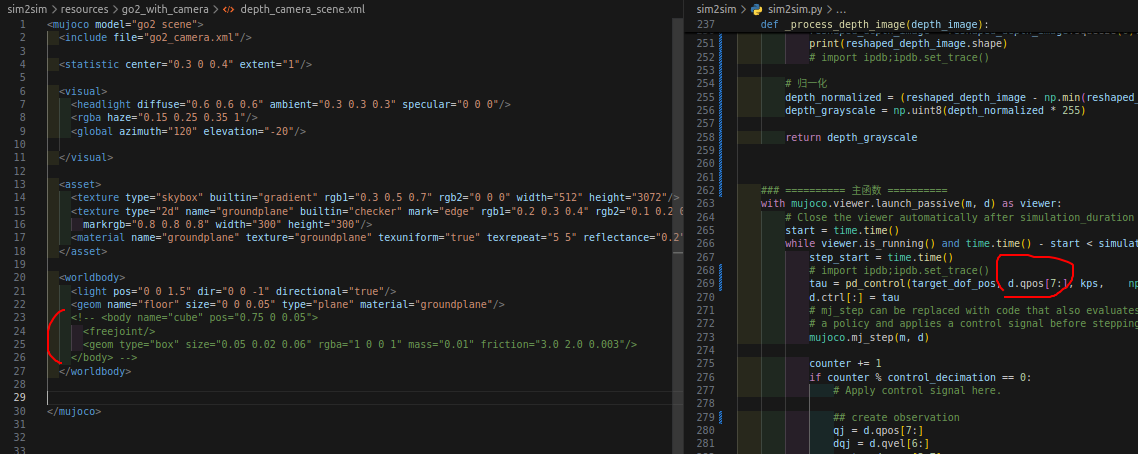Click the markrgb="0.8 0.8 0.8" line
Viewport: 1138px width, 454px height.
[x=227, y=224]
